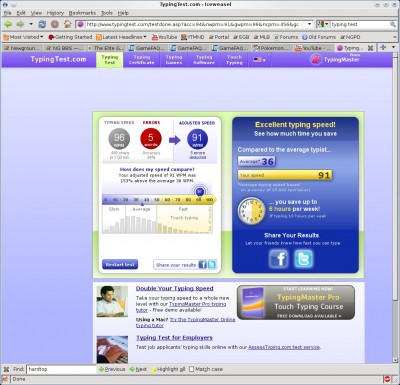Open a new tab with plus icon
The width and height of the screenshot is (400, 385).
pyautogui.click(x=383, y=47)
